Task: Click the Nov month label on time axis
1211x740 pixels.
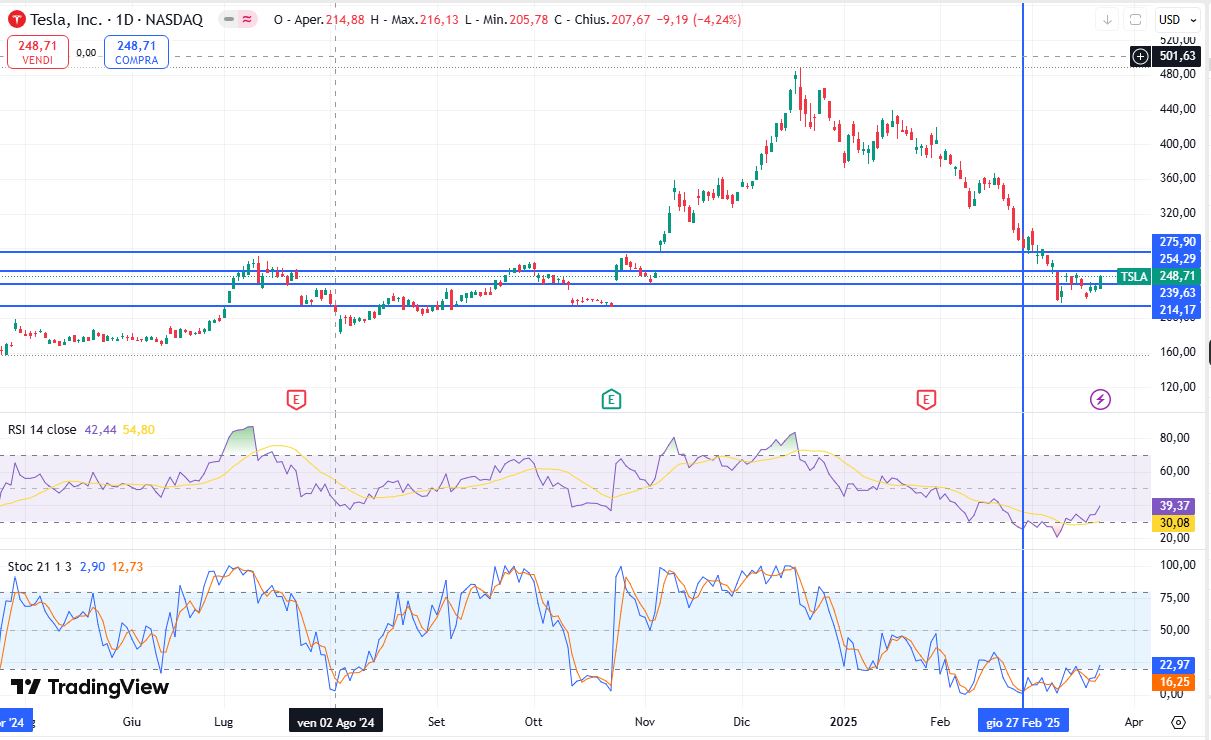Action: tap(645, 721)
